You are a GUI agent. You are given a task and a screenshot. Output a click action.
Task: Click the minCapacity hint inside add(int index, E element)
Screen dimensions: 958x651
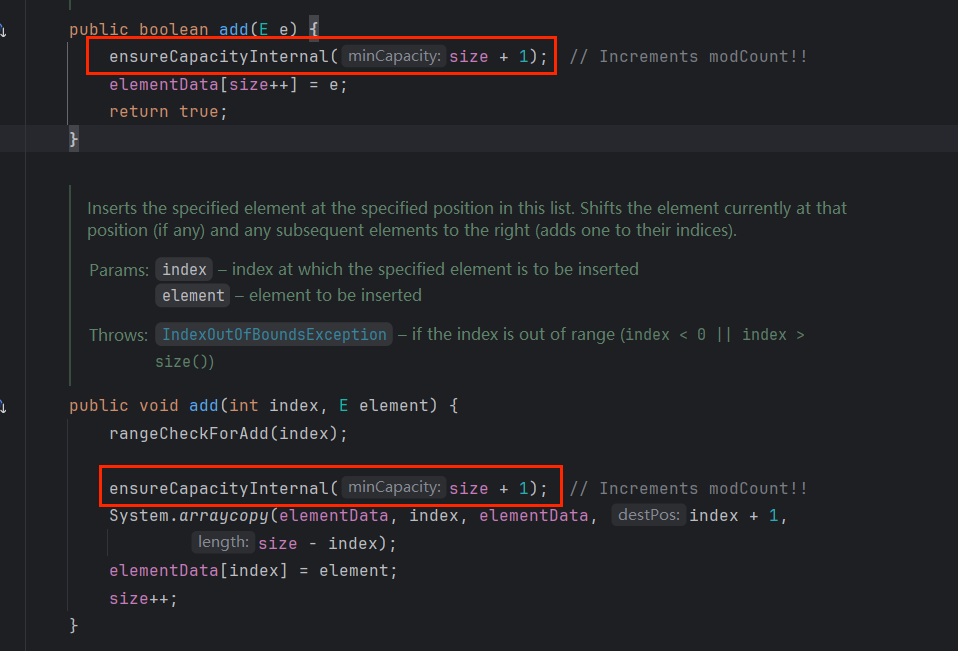point(394,487)
